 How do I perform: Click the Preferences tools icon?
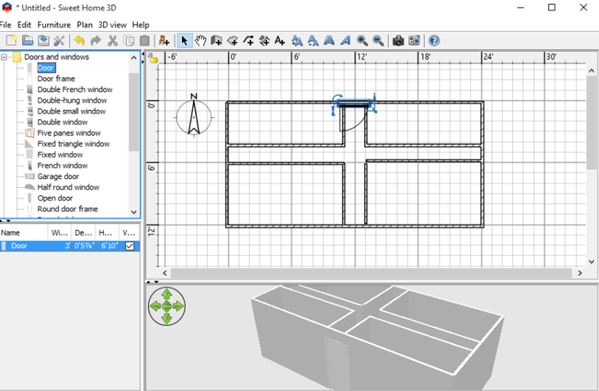59,40
